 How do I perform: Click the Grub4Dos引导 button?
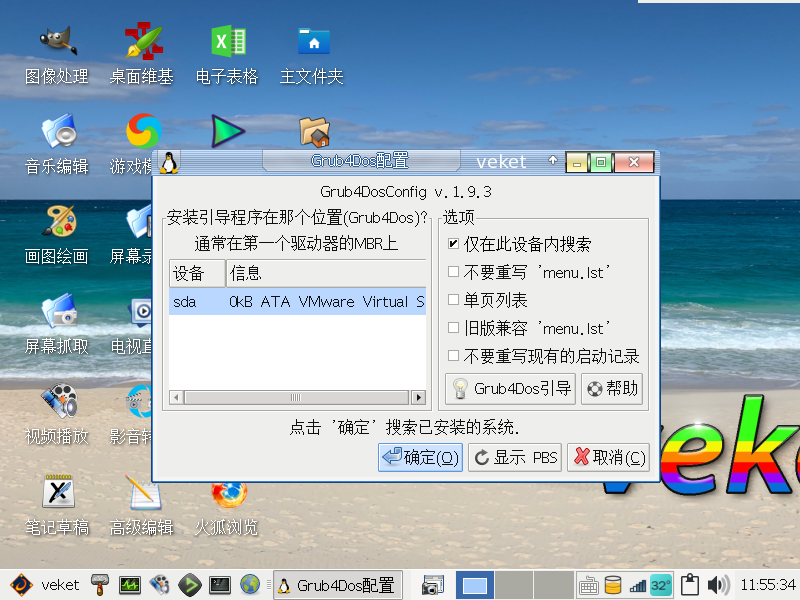511,389
